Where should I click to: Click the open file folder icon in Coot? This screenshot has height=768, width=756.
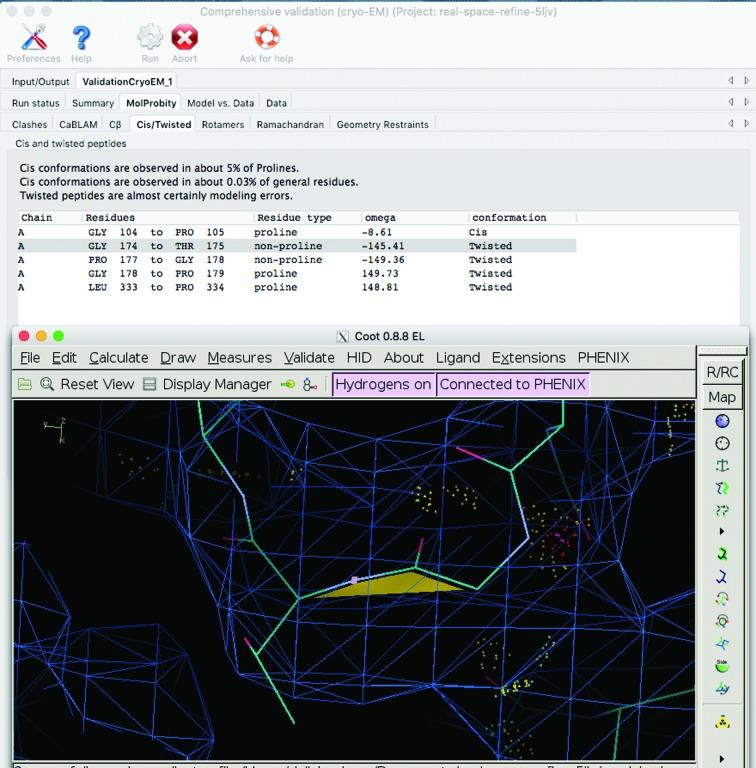click(25, 384)
